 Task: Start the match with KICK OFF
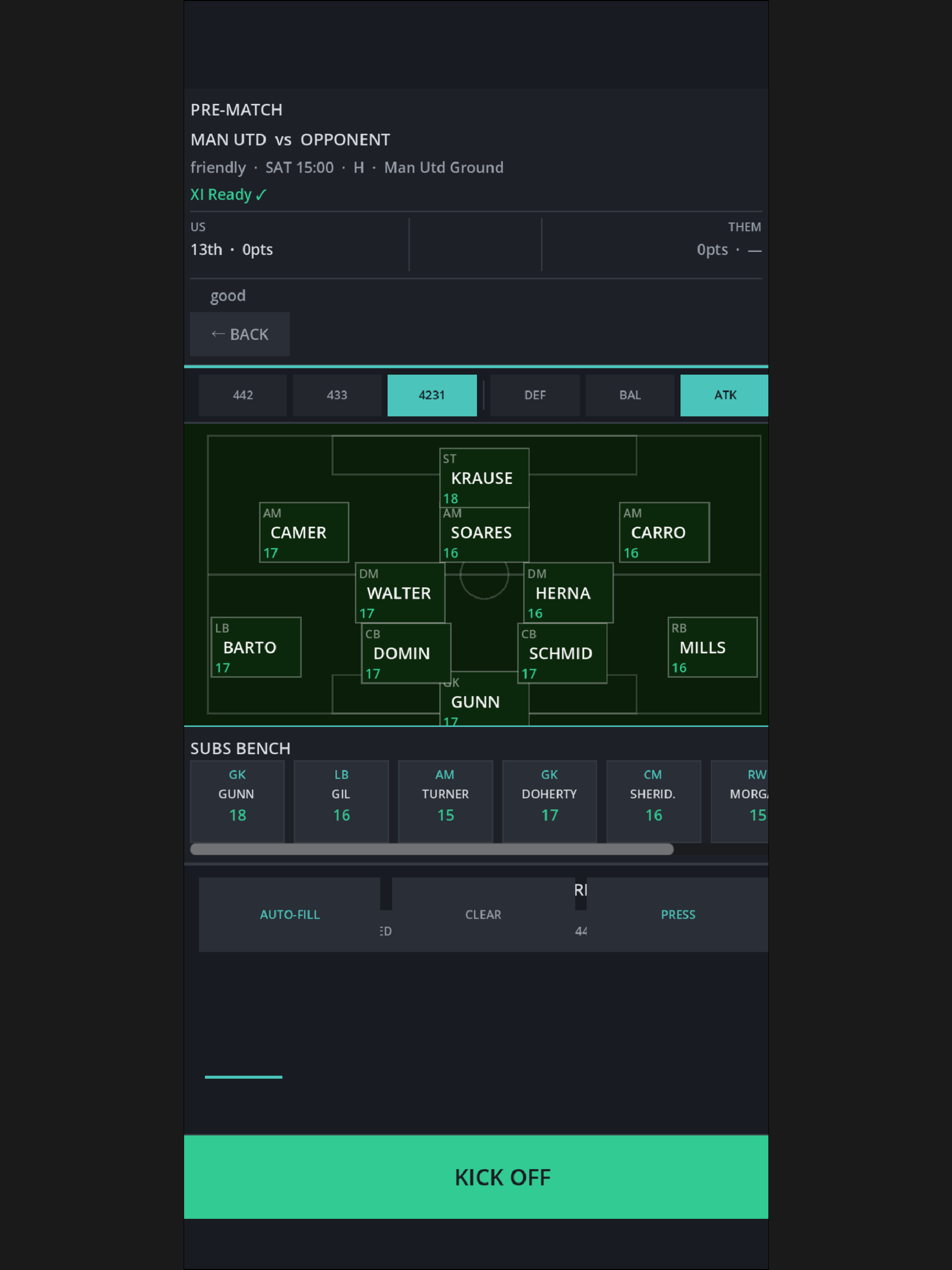tap(476, 1177)
